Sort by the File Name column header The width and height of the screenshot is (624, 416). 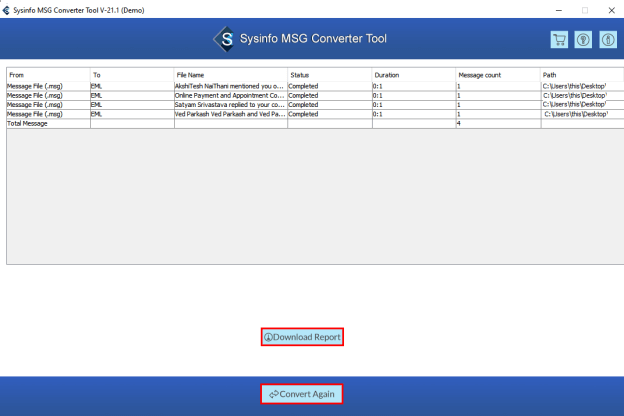coord(229,75)
